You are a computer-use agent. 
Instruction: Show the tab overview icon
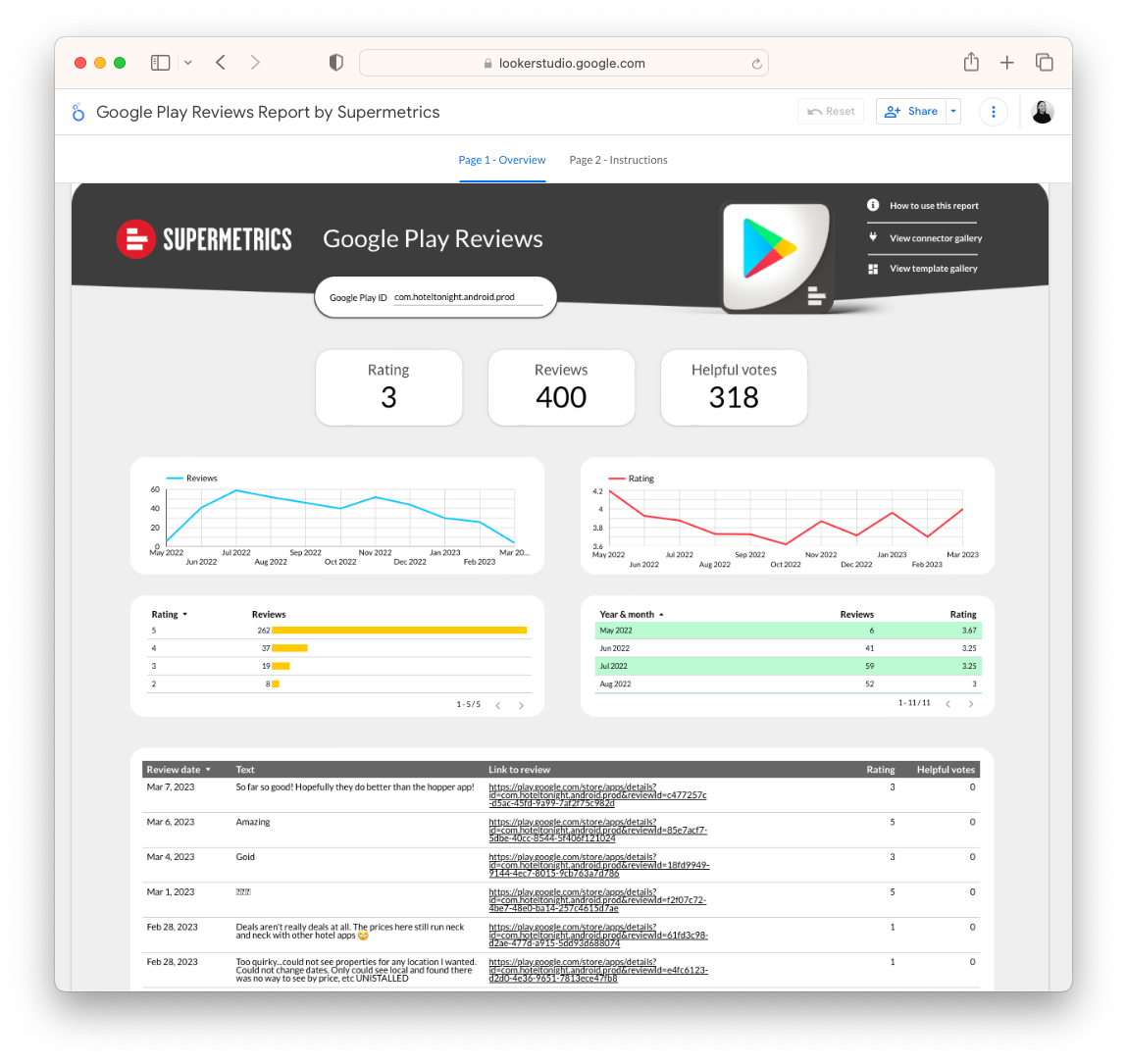1045,63
